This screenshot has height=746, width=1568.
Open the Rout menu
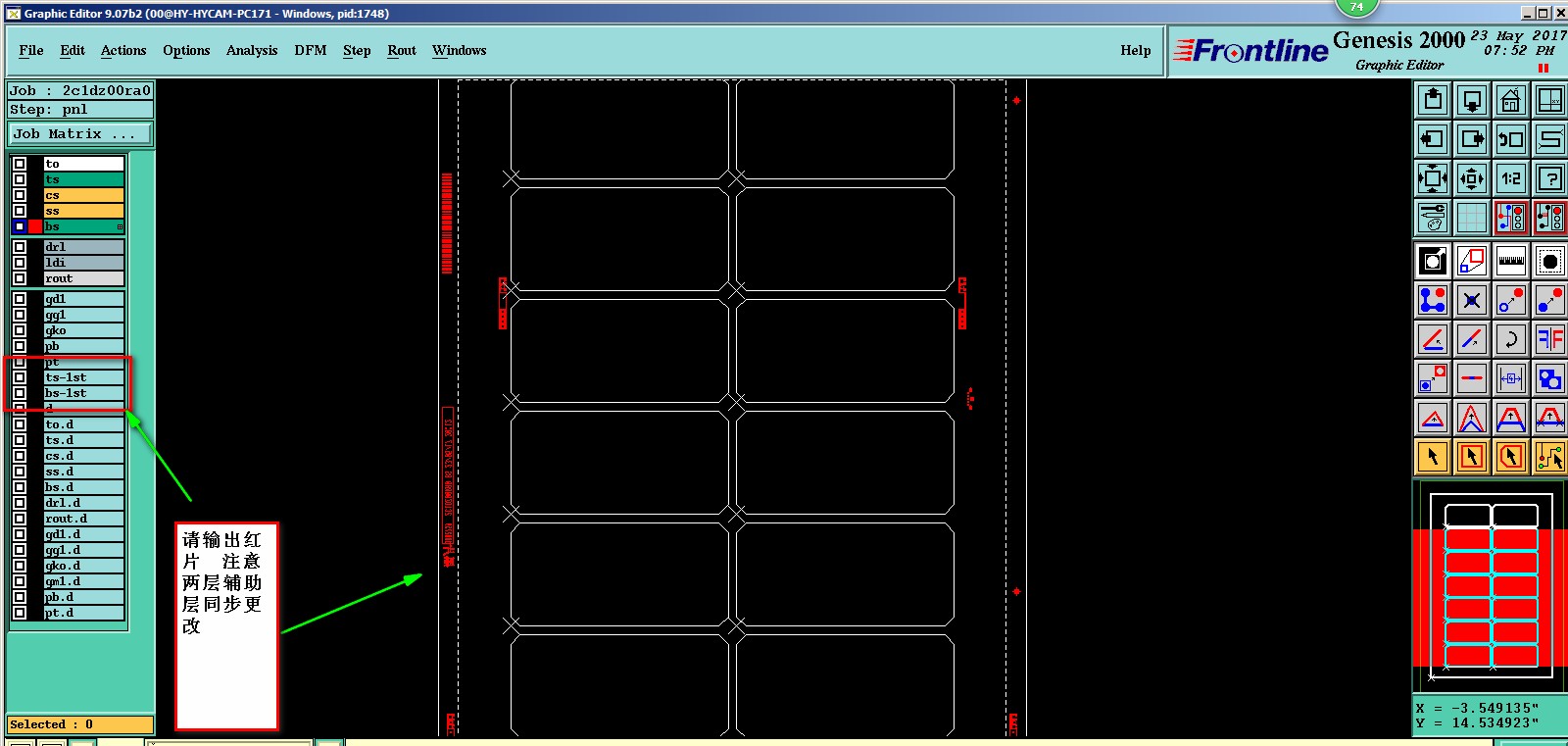(x=402, y=51)
